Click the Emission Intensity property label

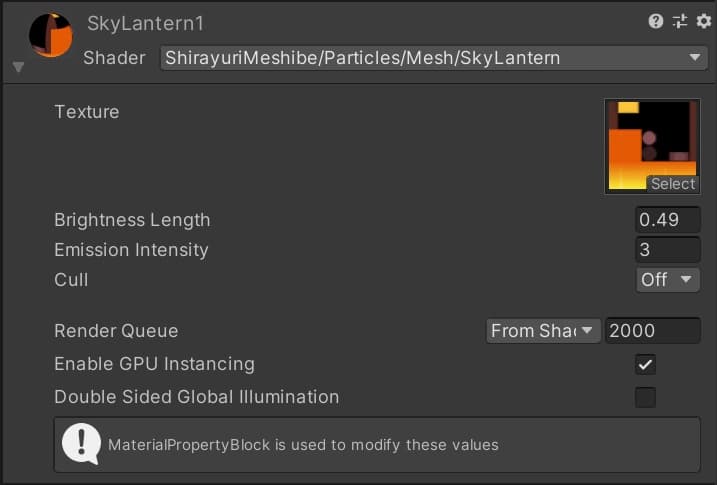coord(131,250)
